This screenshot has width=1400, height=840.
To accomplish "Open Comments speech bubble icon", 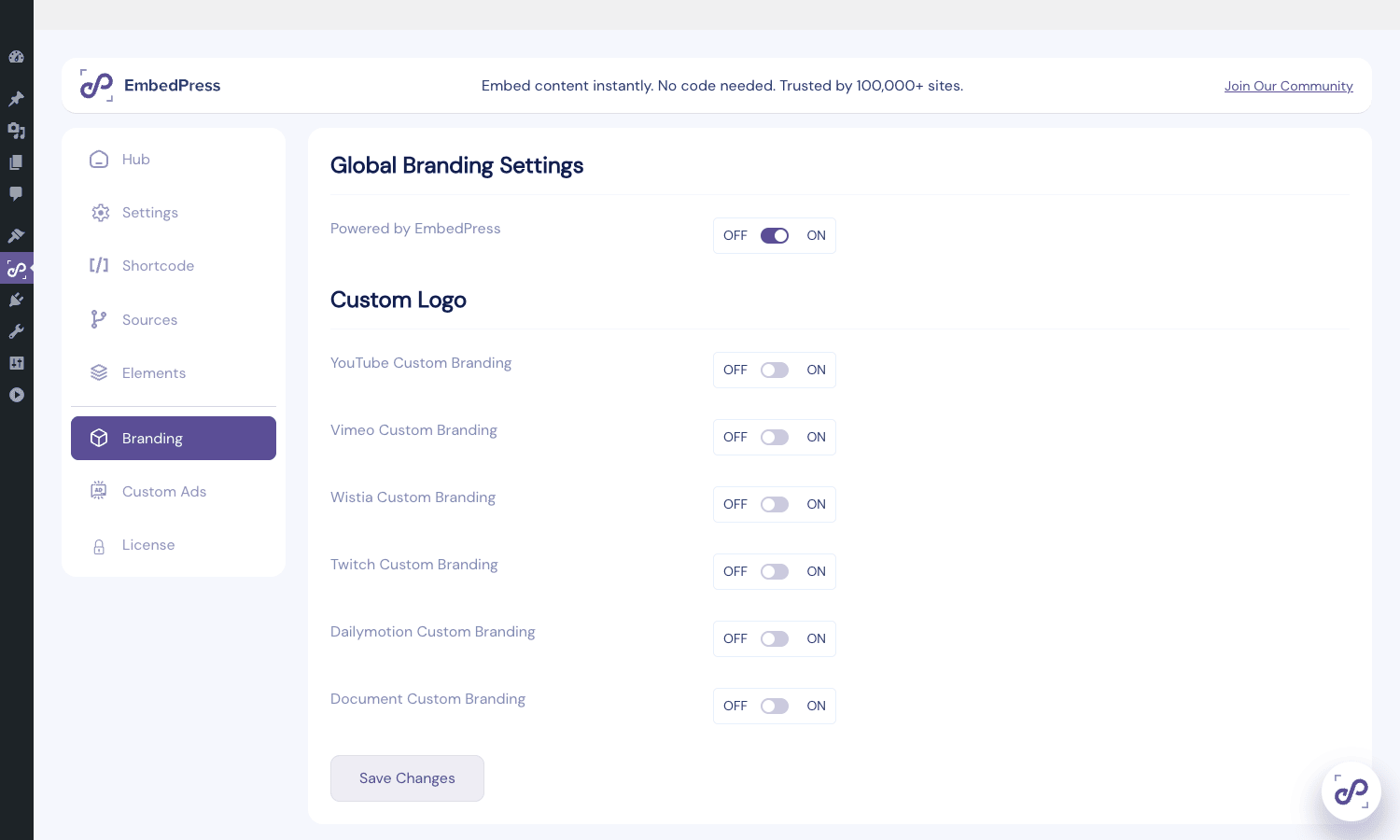I will [16, 194].
